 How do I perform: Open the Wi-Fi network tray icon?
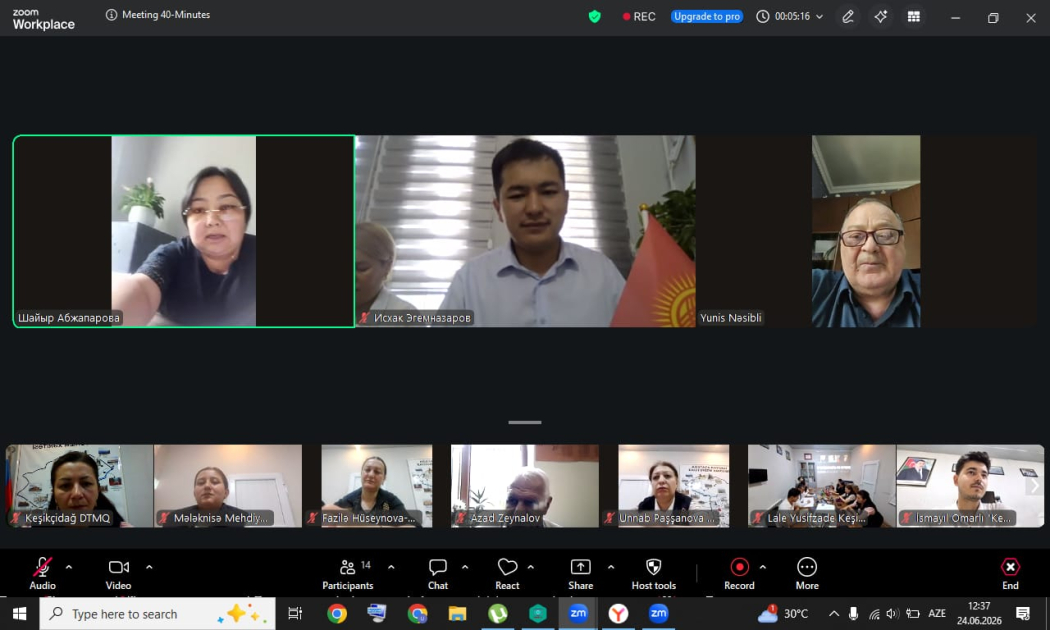874,614
